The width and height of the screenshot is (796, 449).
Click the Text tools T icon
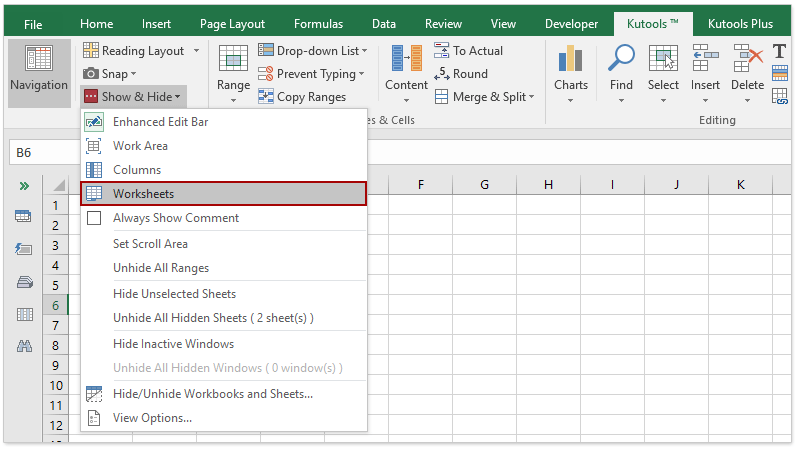[779, 51]
